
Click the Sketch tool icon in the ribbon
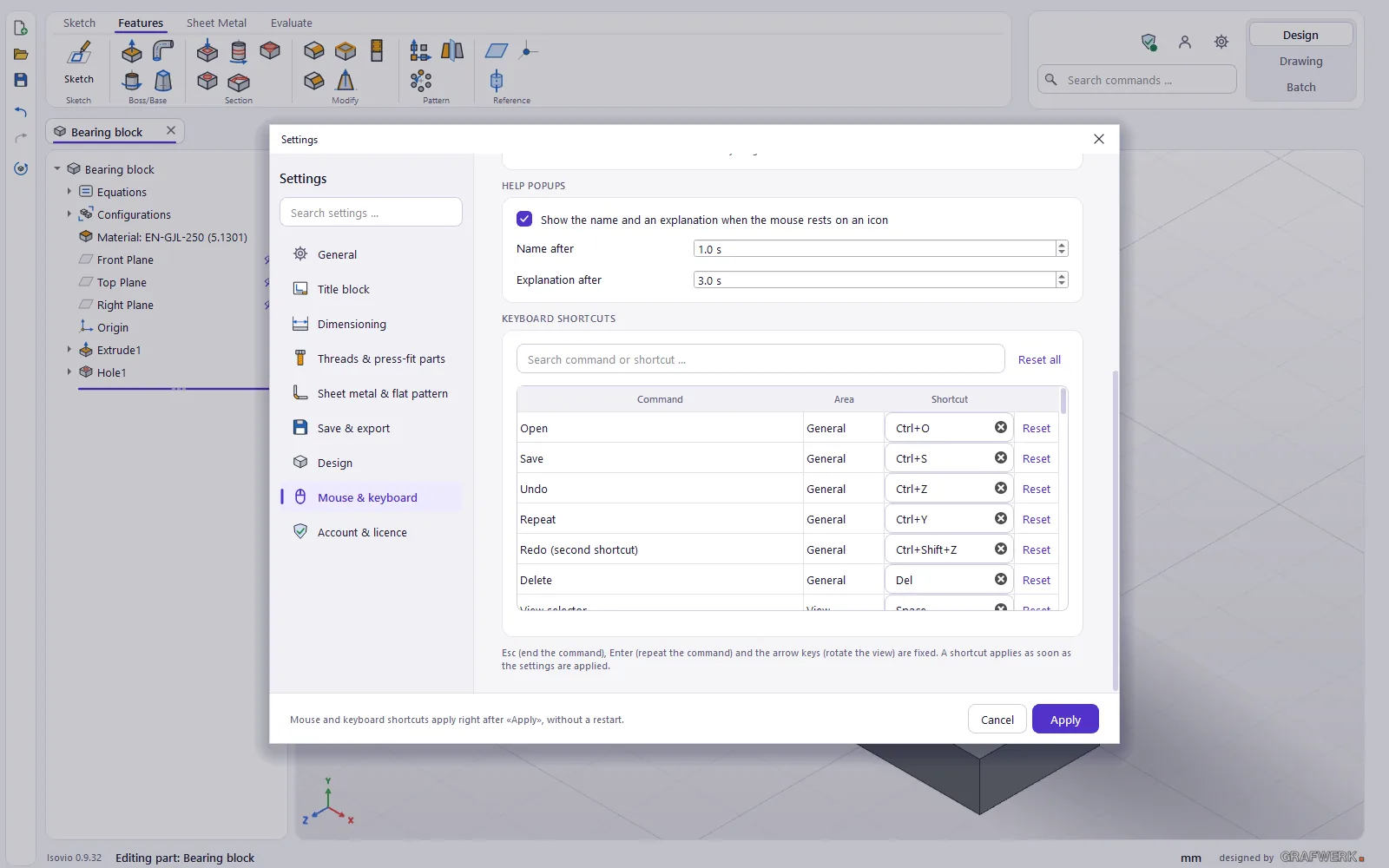tap(79, 54)
